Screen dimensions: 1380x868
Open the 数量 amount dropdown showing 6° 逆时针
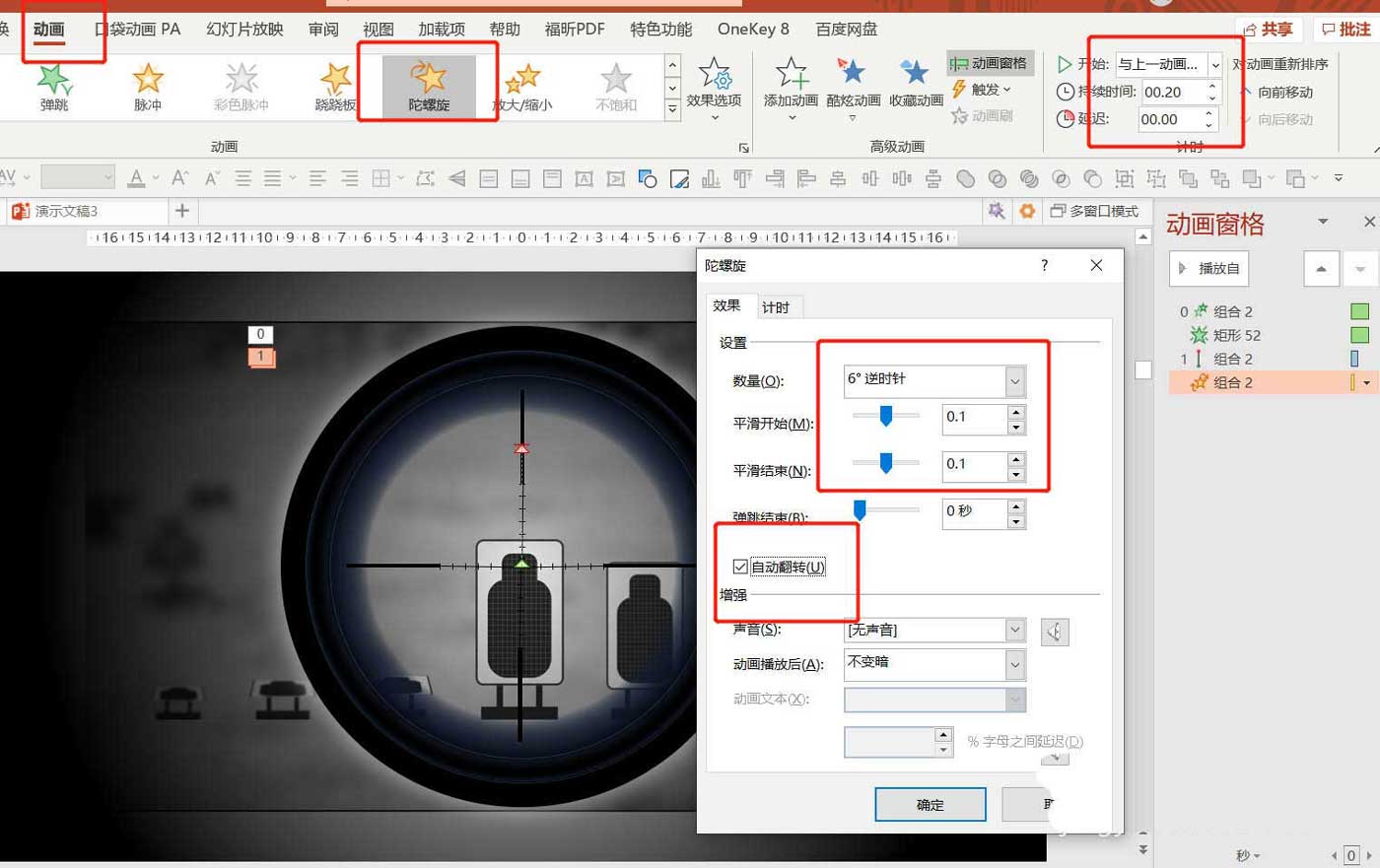(x=1015, y=381)
